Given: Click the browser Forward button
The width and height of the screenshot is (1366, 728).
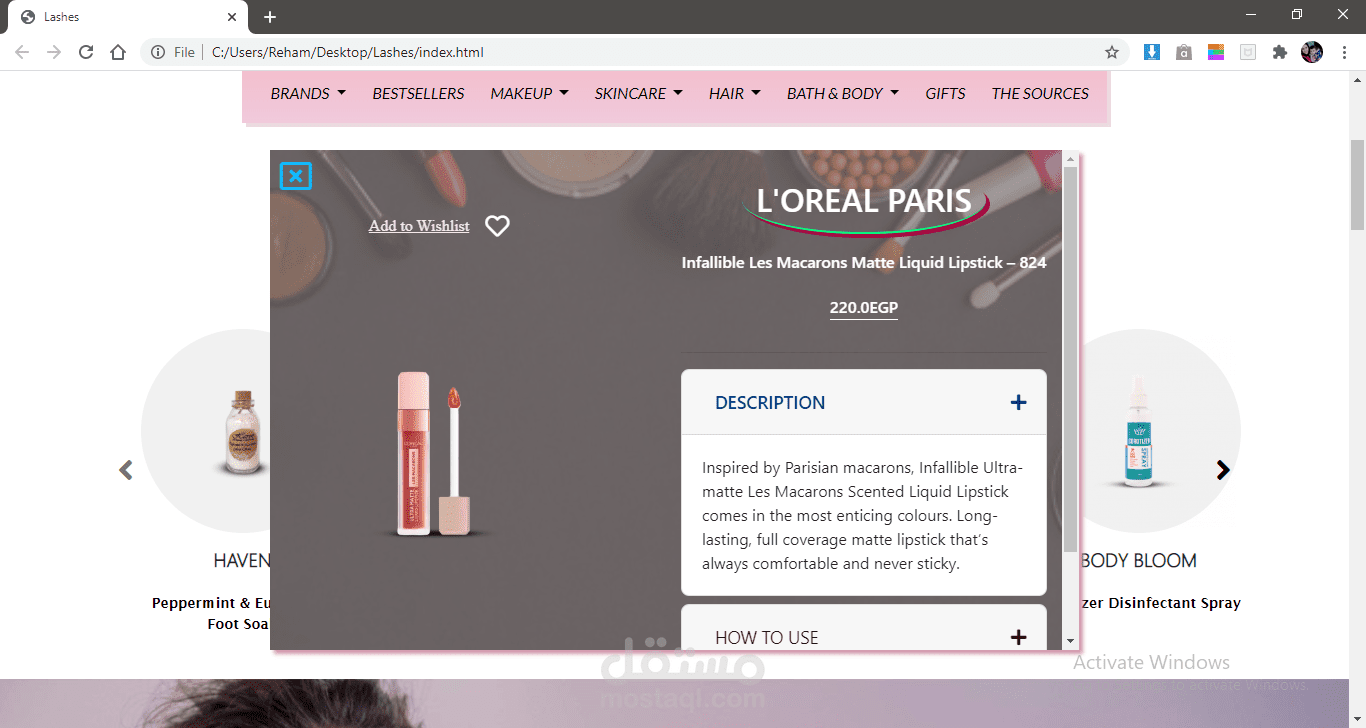Looking at the screenshot, I should pos(54,52).
